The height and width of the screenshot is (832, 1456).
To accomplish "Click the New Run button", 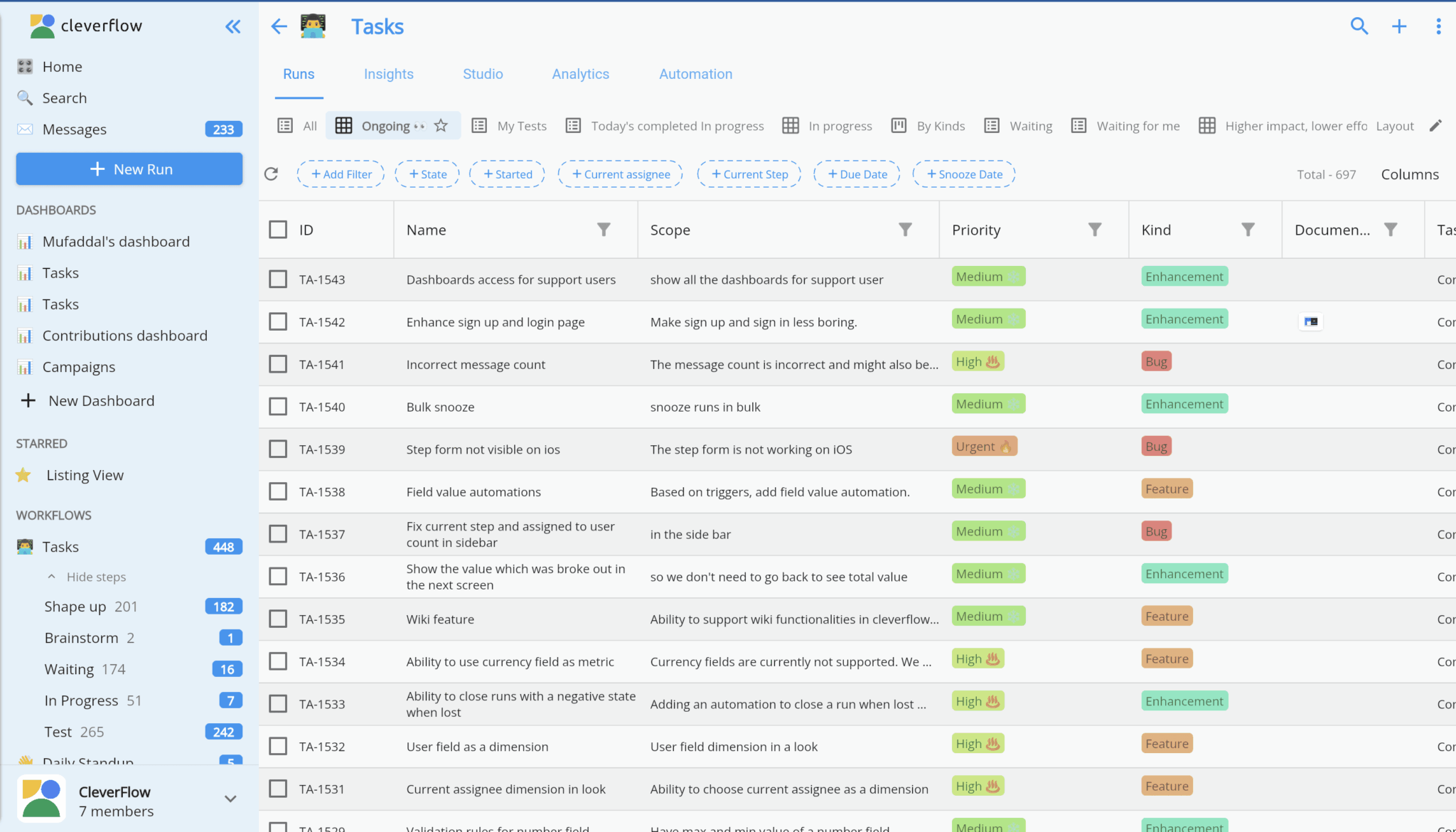I will click(129, 169).
